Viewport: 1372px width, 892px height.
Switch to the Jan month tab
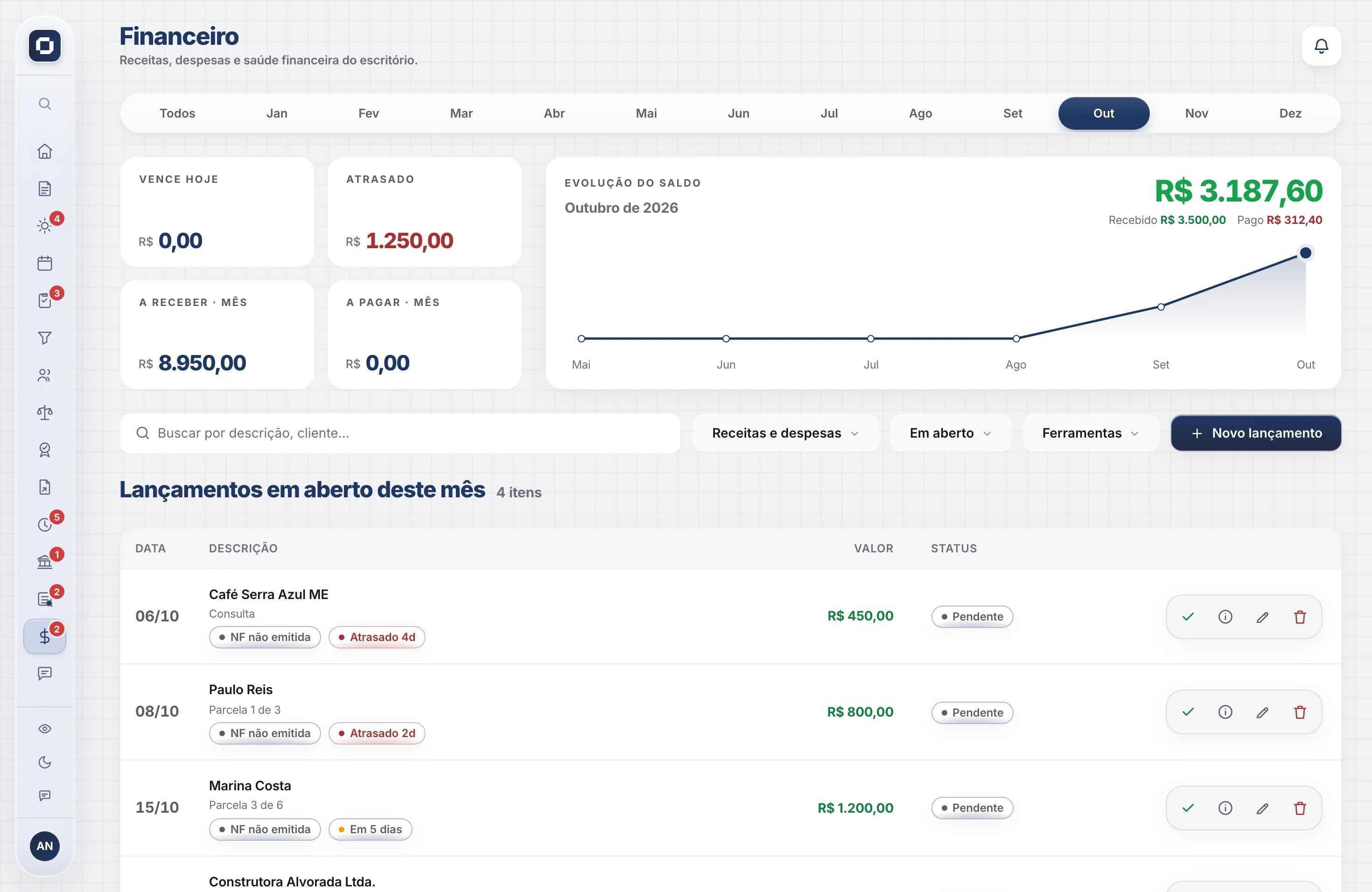(x=277, y=113)
